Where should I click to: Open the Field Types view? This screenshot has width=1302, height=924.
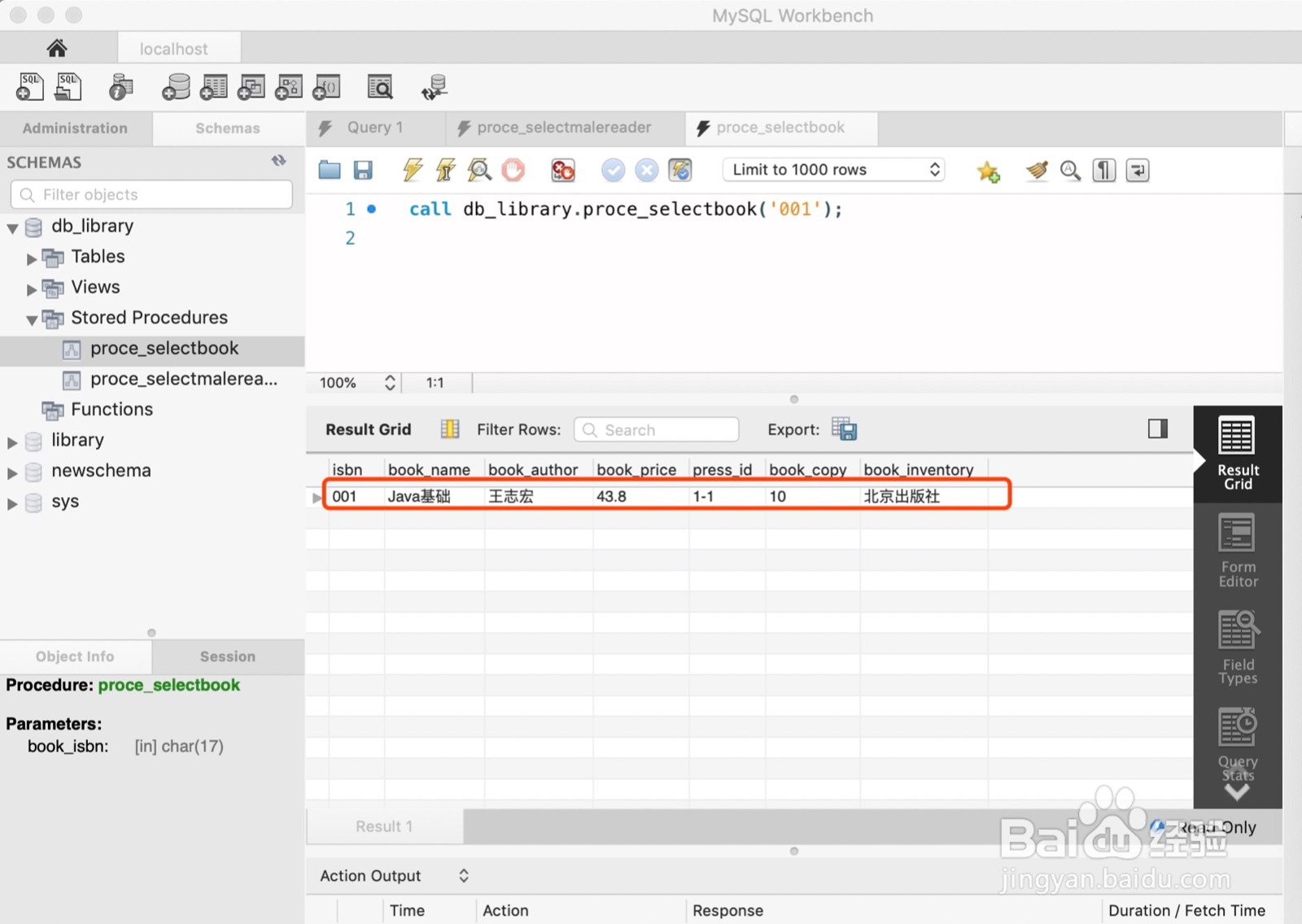[1238, 648]
